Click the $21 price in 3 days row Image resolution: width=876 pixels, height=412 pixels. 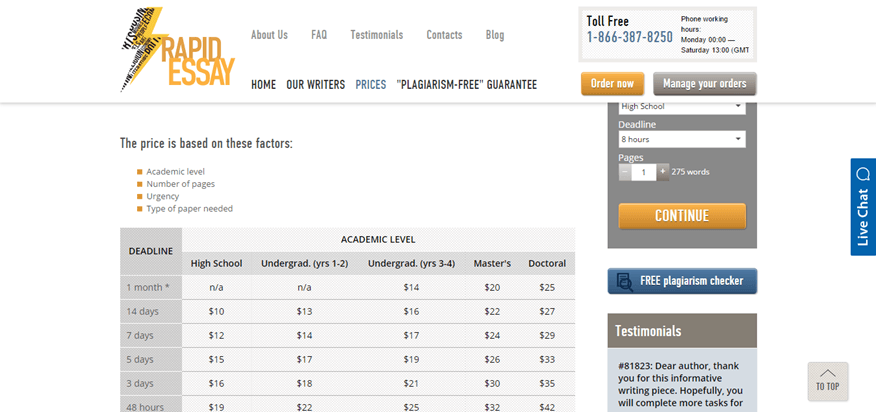(x=411, y=383)
